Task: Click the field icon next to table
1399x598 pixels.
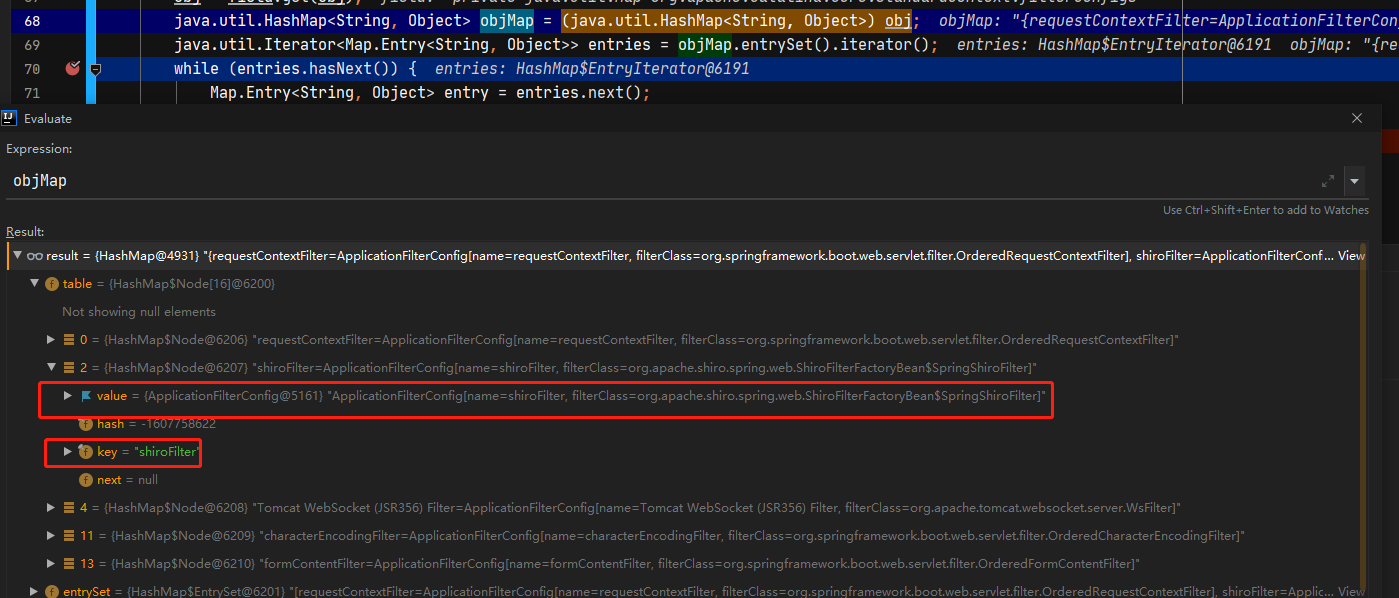Action: coord(52,284)
